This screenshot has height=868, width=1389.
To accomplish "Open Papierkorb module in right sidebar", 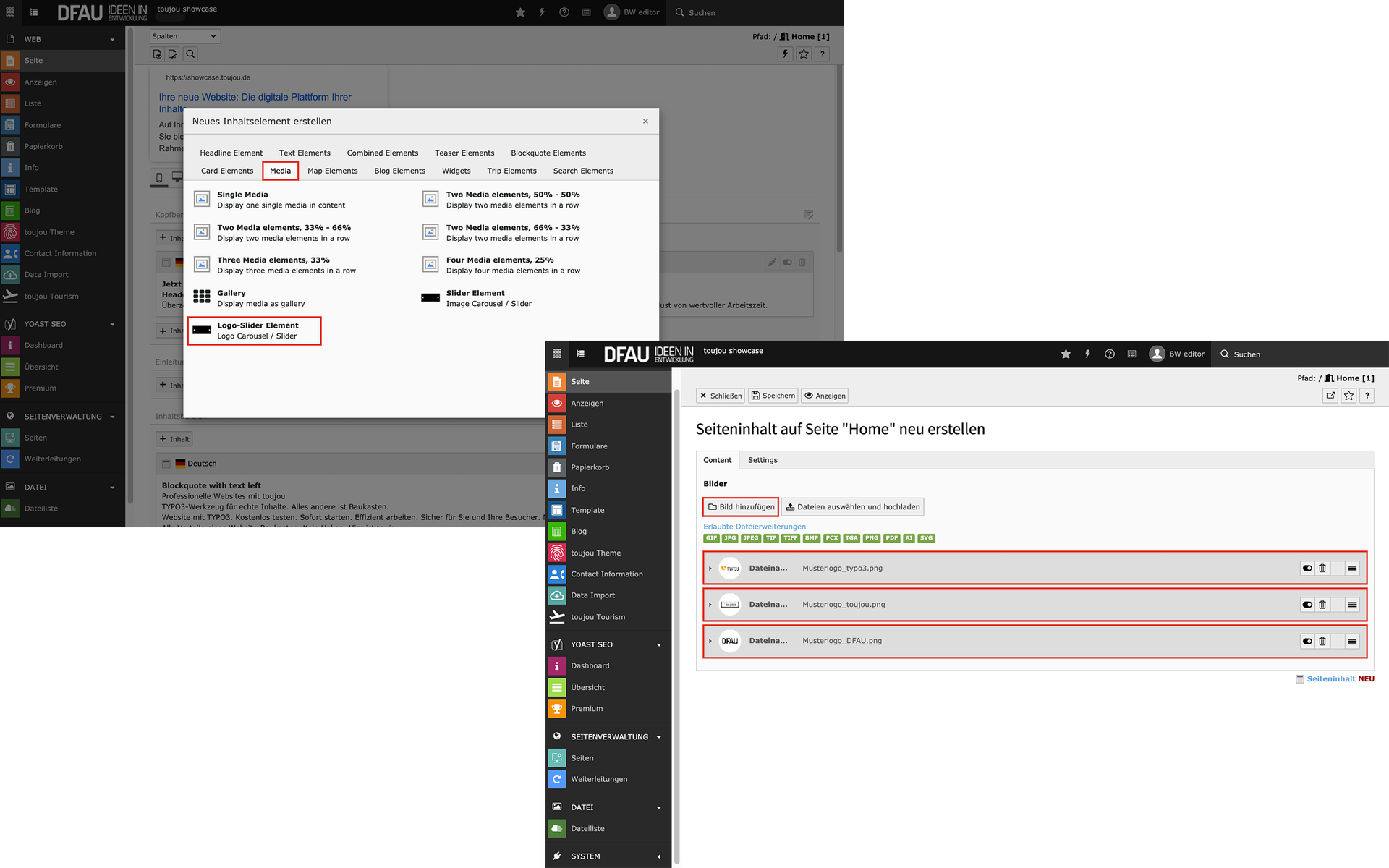I will (x=590, y=467).
